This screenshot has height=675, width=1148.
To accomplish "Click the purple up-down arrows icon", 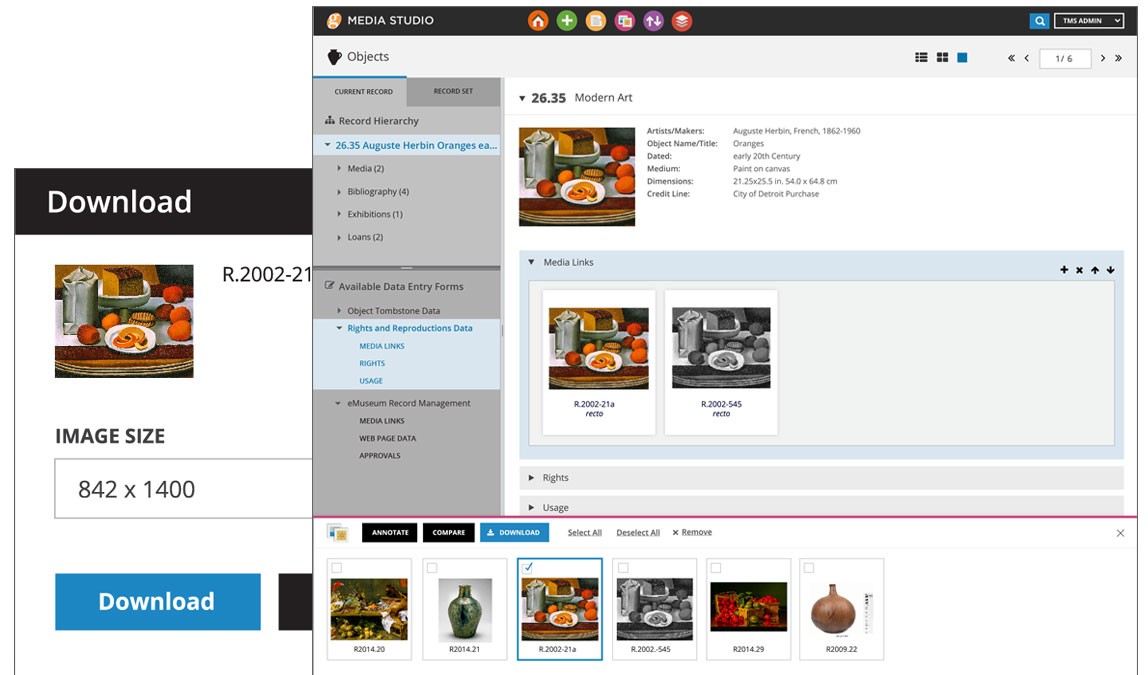I will point(653,21).
